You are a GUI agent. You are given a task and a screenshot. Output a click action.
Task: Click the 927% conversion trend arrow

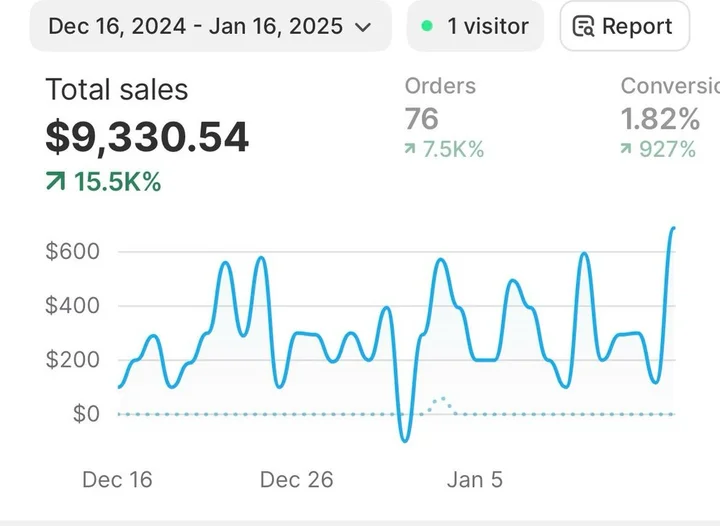(626, 149)
